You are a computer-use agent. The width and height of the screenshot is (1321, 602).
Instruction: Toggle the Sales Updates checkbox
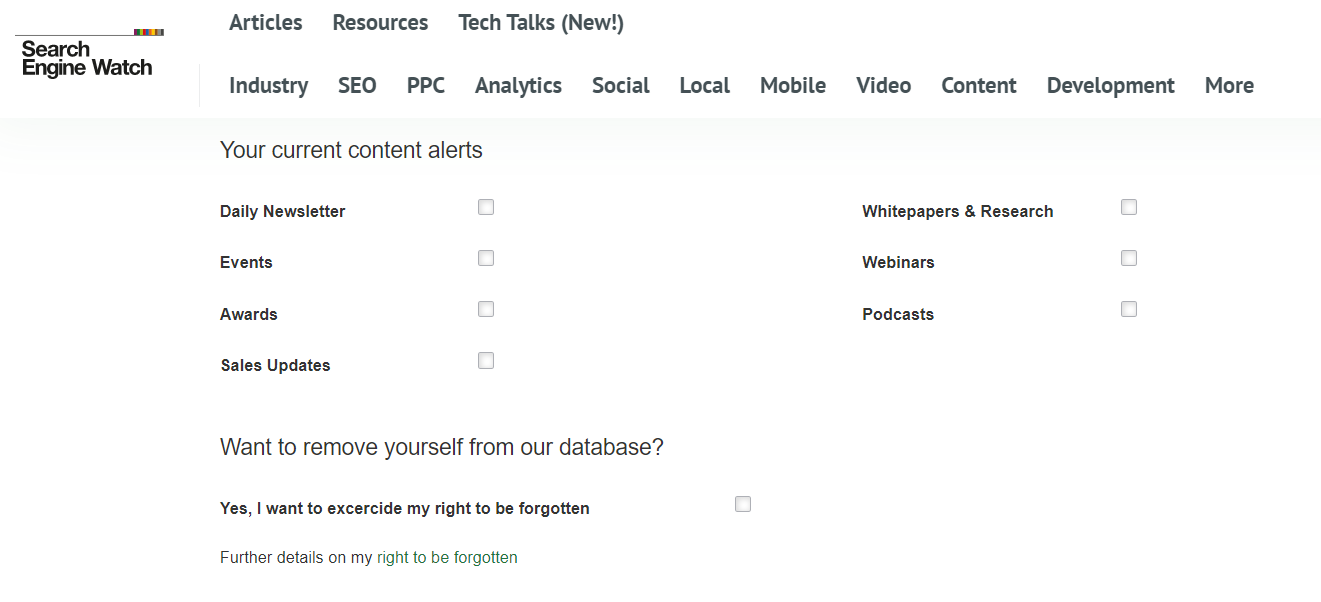coord(486,361)
